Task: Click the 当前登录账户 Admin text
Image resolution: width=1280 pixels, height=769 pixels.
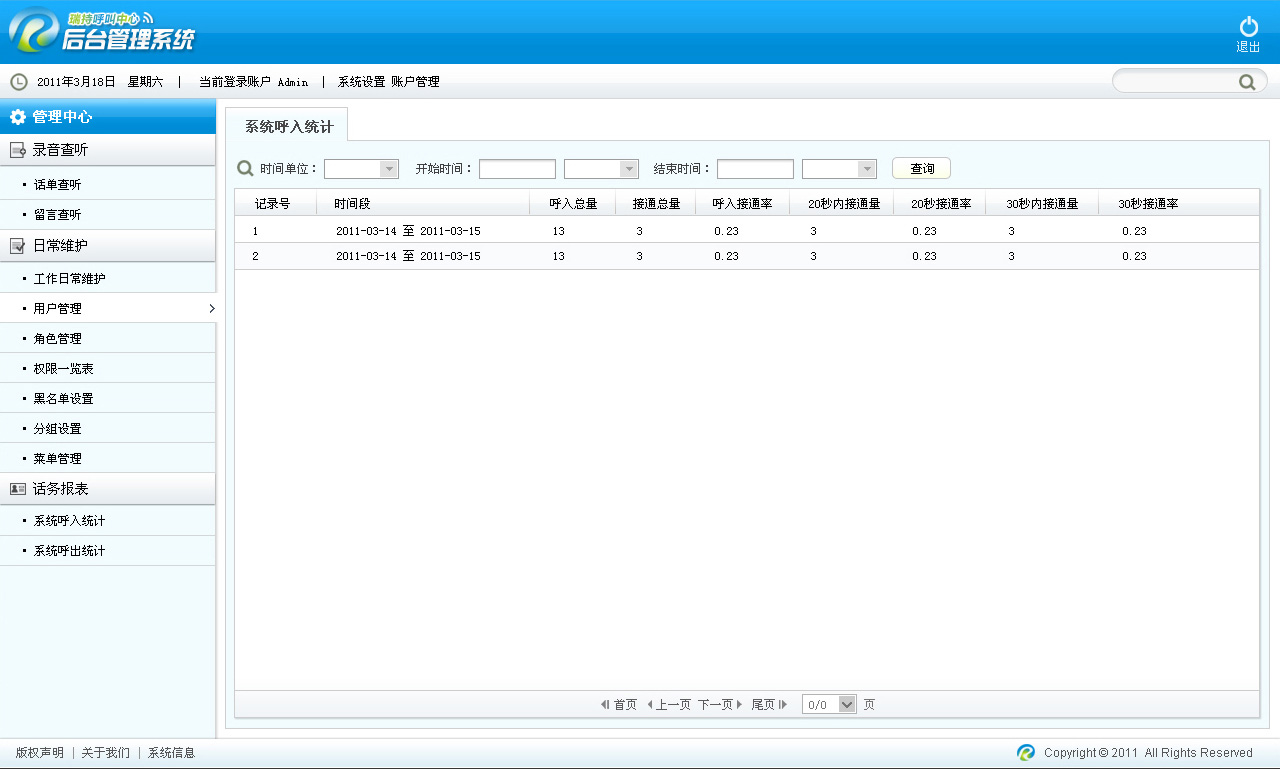Action: [253, 82]
